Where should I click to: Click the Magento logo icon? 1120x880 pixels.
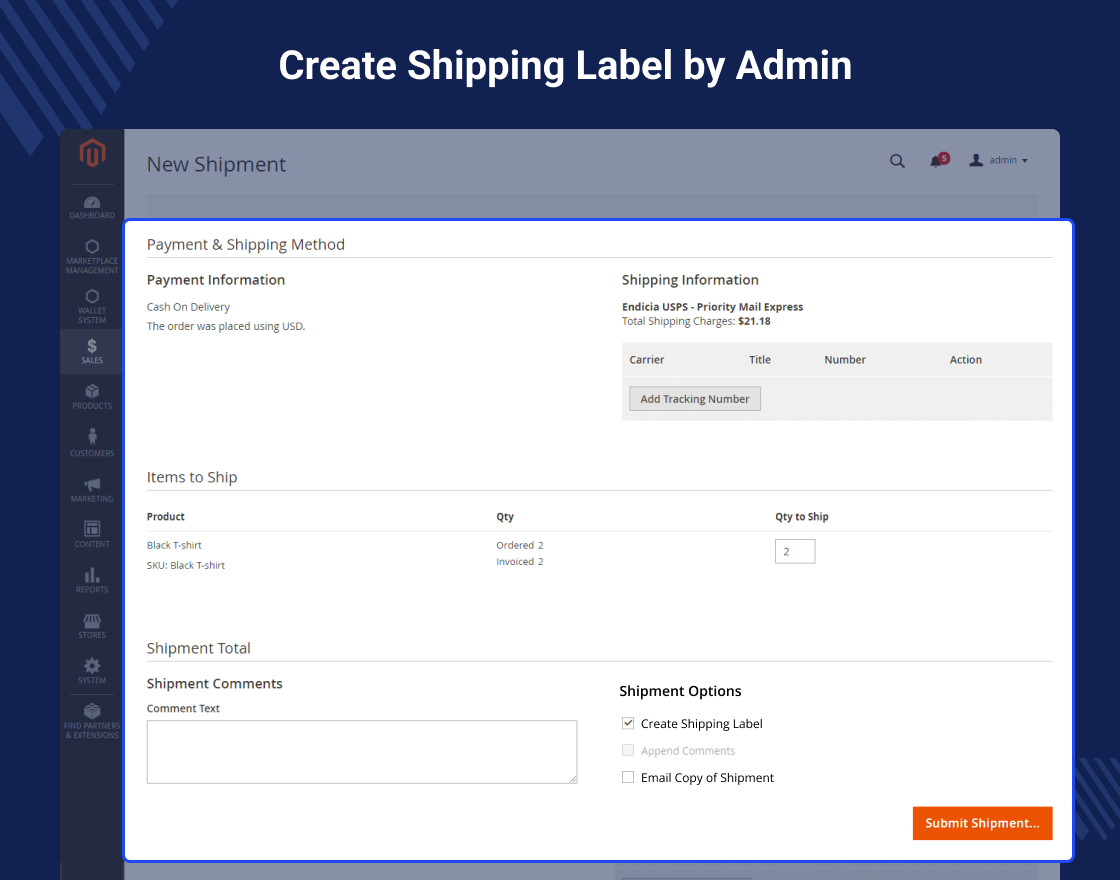tap(92, 153)
